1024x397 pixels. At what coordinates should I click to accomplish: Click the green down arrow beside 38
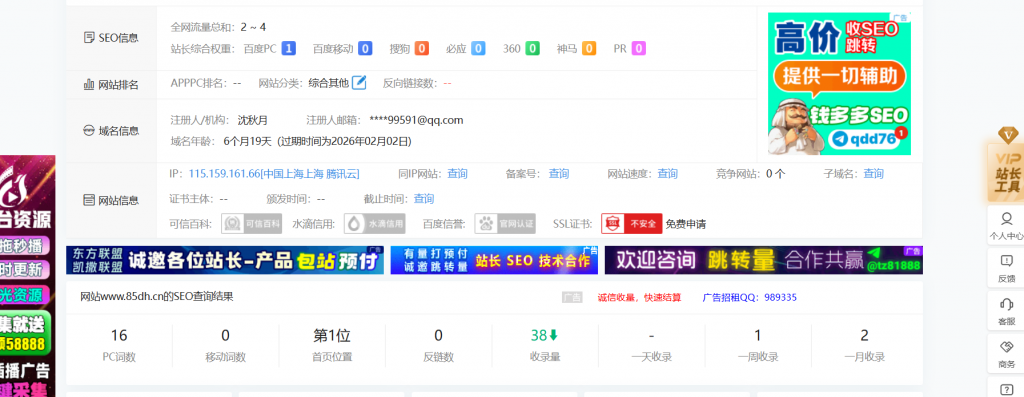[x=553, y=336]
